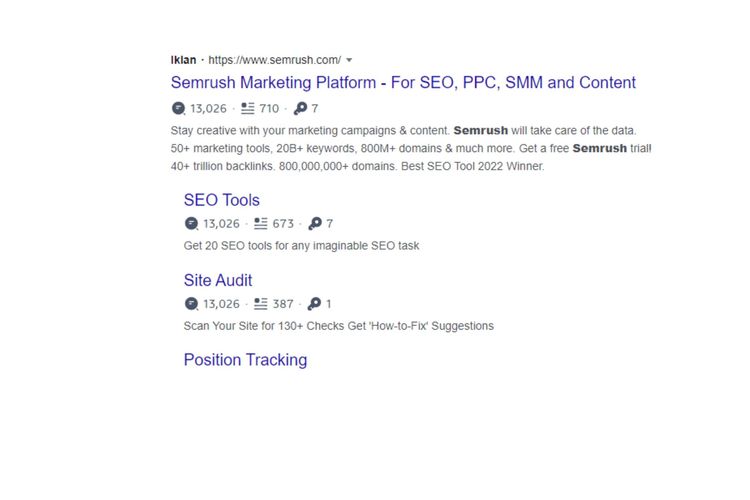Click the 'Get 20 SEO tools' description text
Image resolution: width=750 pixels, height=500 pixels.
[301, 246]
